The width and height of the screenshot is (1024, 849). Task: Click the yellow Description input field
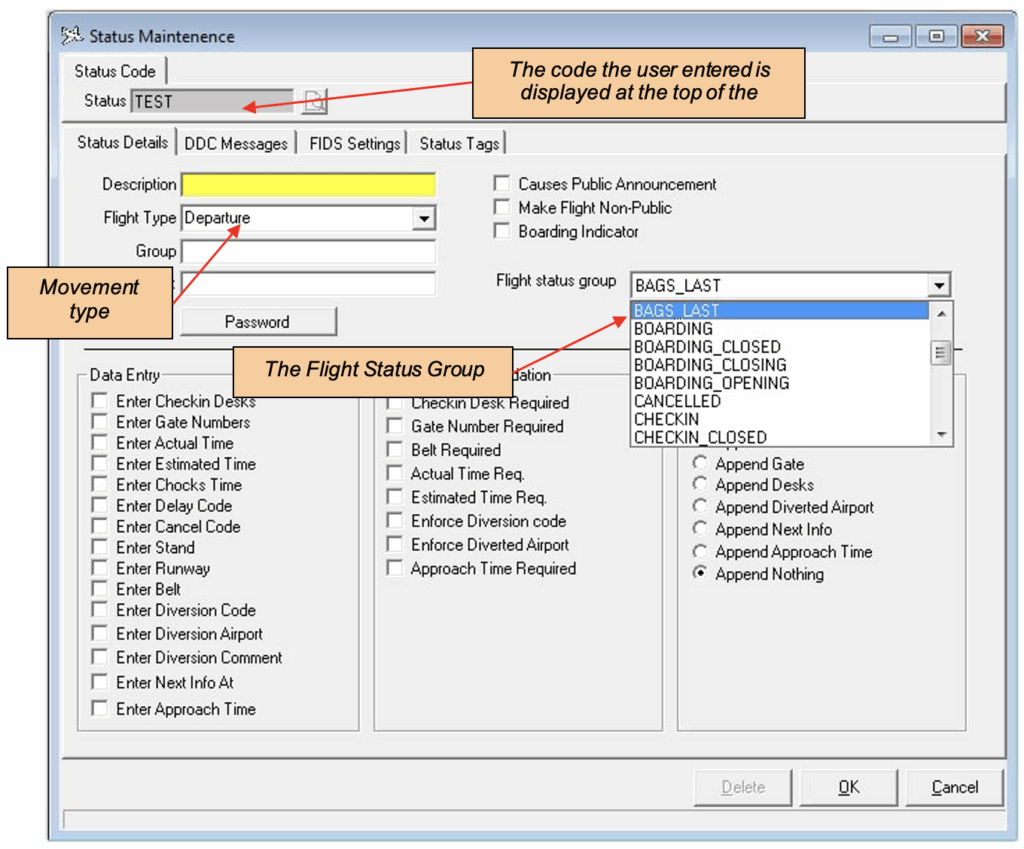coord(308,185)
